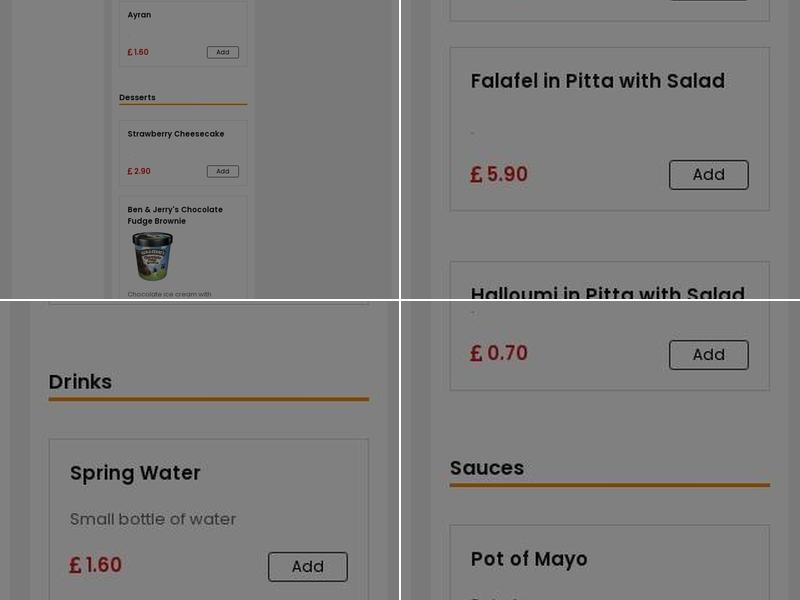800x600 pixels.
Task: Click the £5.90 falafel price
Action: click(499, 175)
